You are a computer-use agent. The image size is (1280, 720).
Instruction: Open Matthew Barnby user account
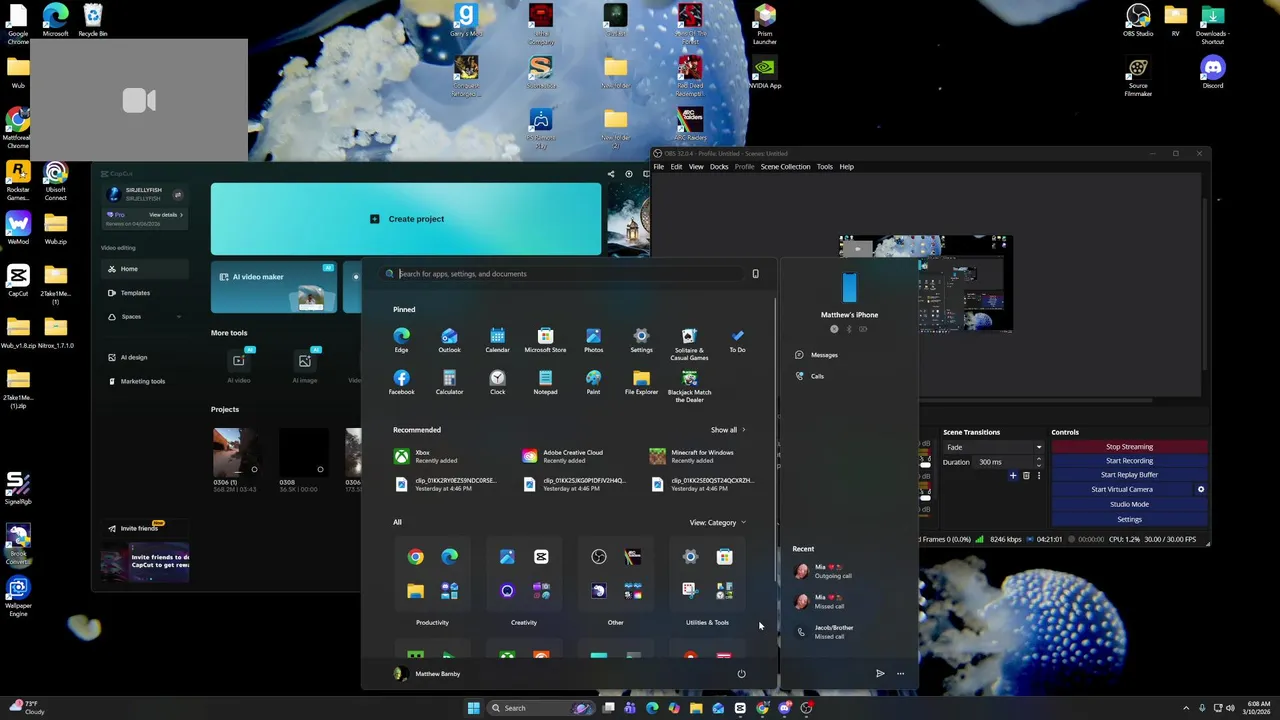pyautogui.click(x=428, y=674)
